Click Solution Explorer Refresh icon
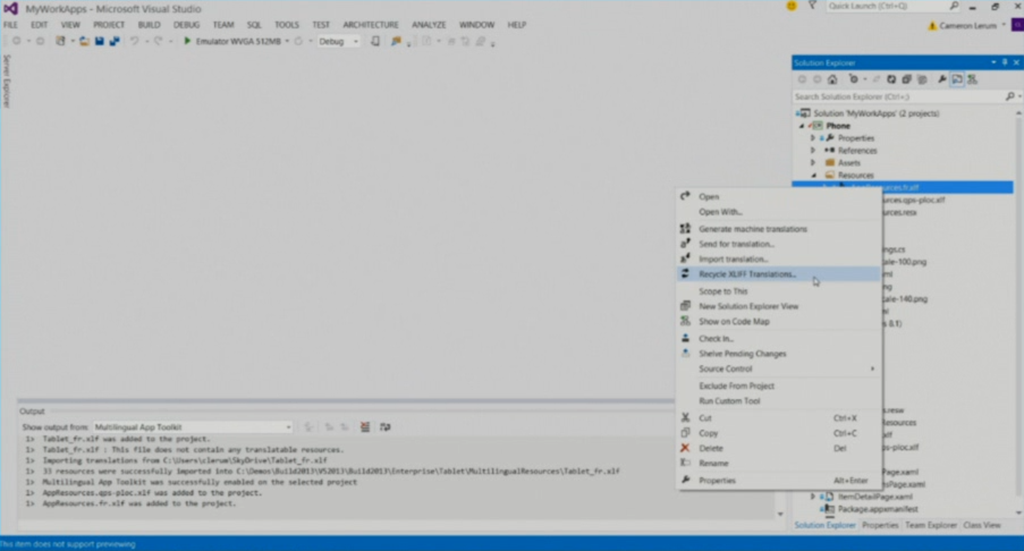 (891, 80)
